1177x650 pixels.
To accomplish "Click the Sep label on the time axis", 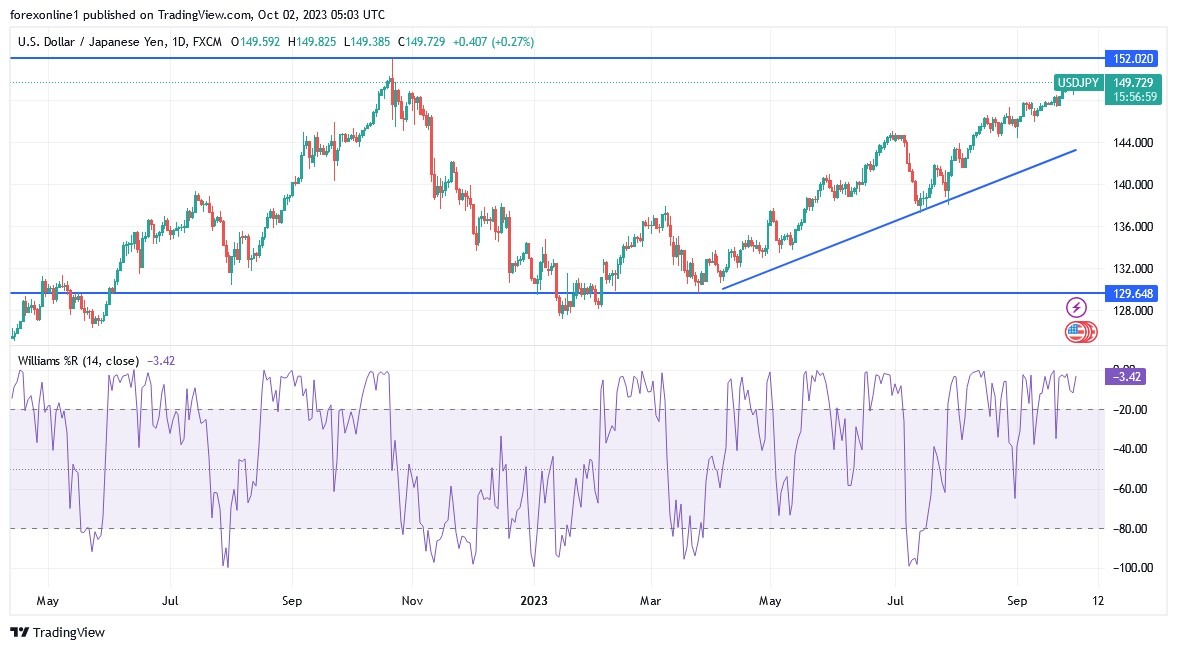I will click(x=290, y=601).
